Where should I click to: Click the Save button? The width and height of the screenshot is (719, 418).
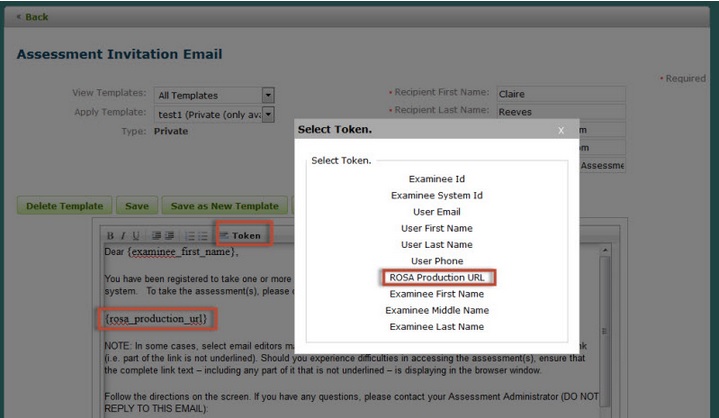pos(137,206)
